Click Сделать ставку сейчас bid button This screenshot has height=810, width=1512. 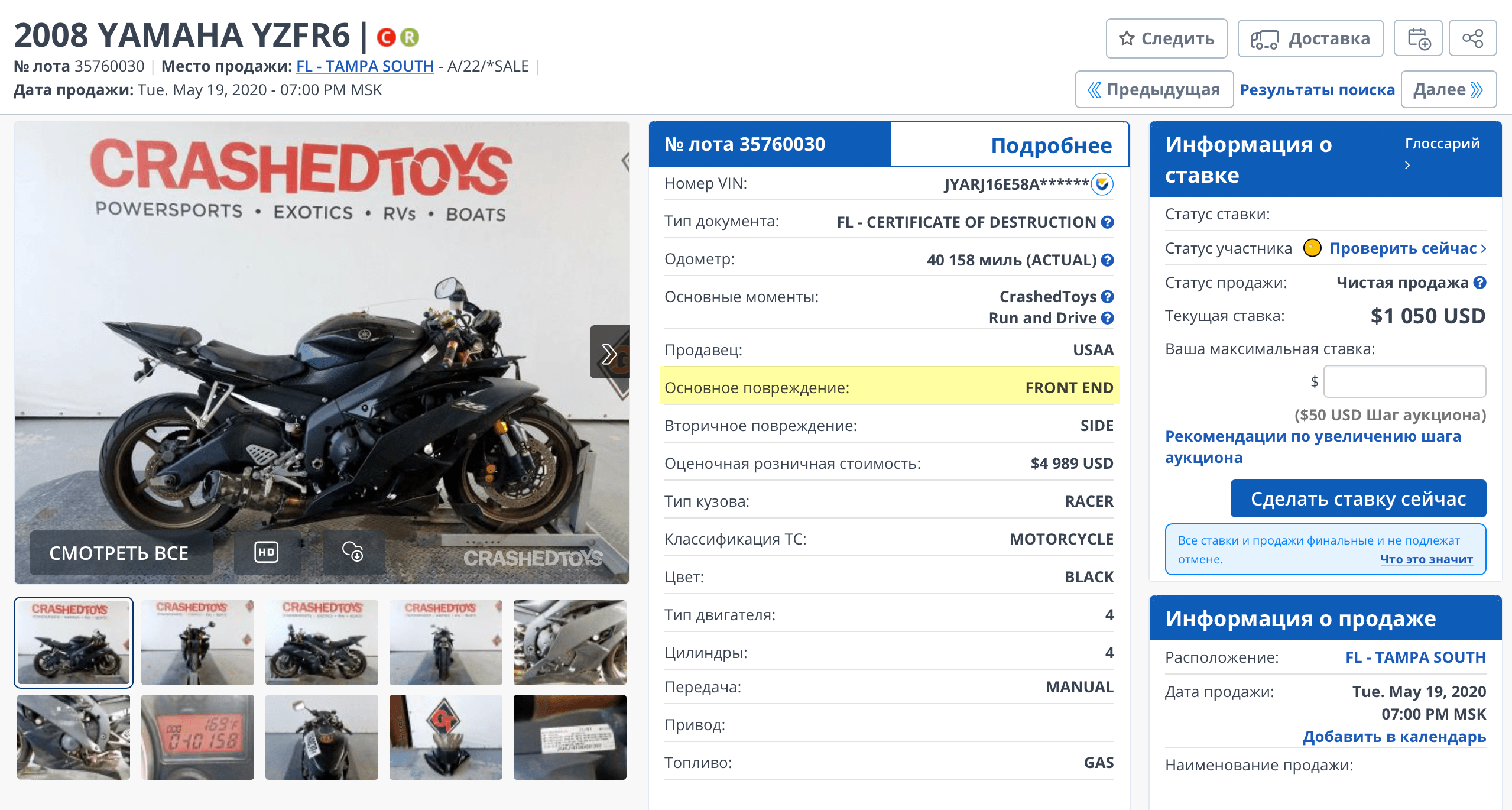[1358, 498]
